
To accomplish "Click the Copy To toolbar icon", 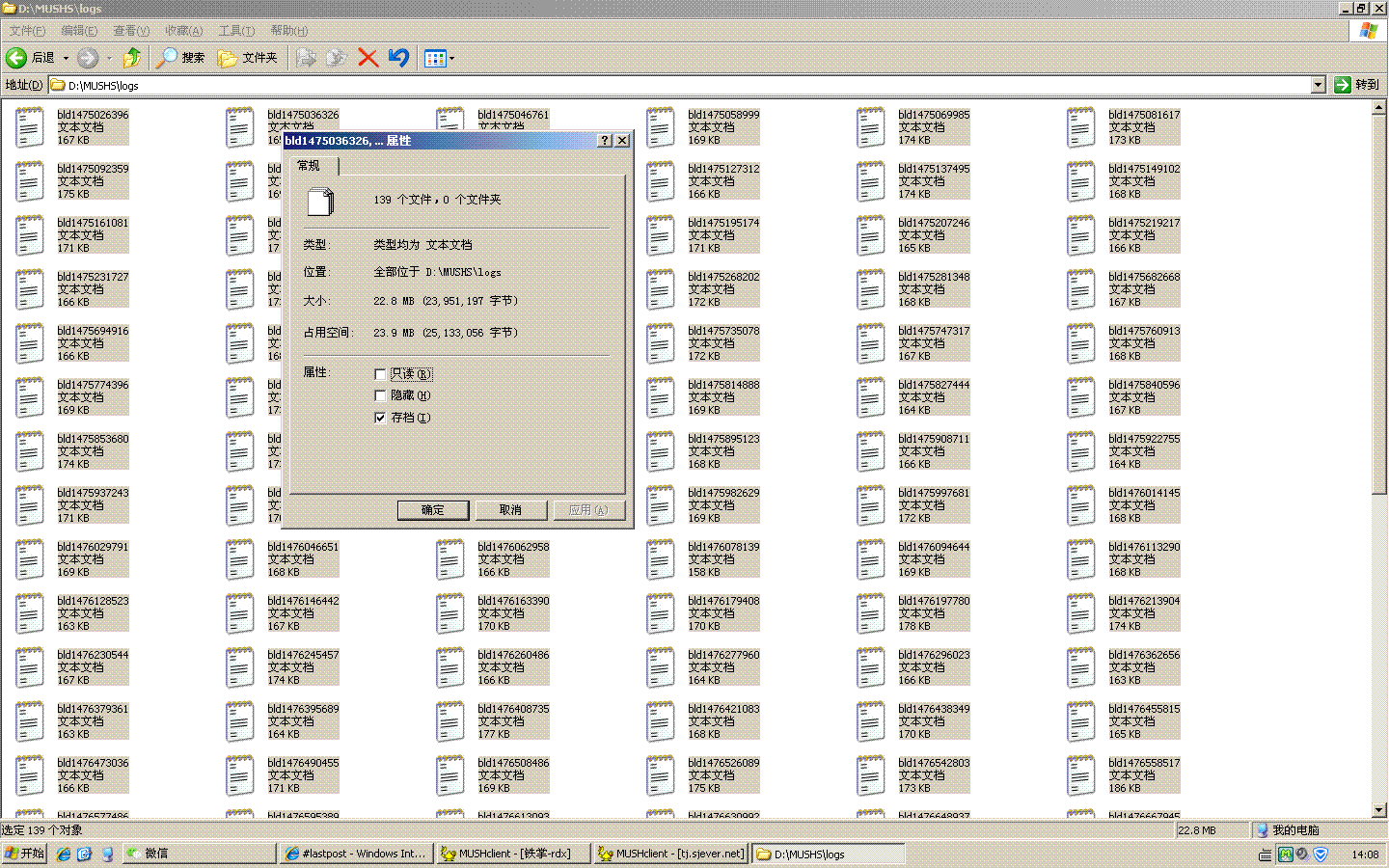I will coord(336,58).
